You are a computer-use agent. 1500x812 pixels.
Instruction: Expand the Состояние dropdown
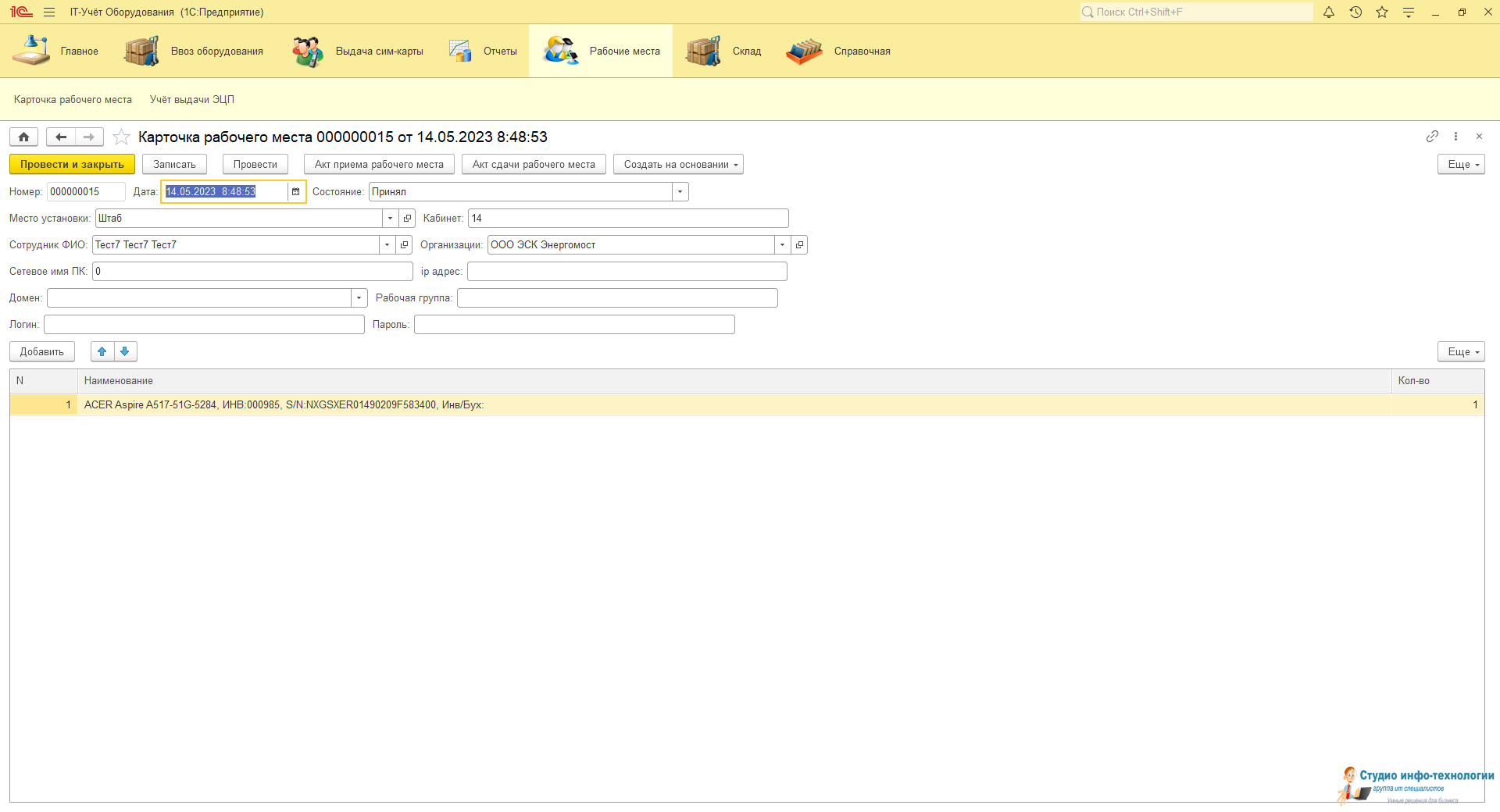[680, 192]
